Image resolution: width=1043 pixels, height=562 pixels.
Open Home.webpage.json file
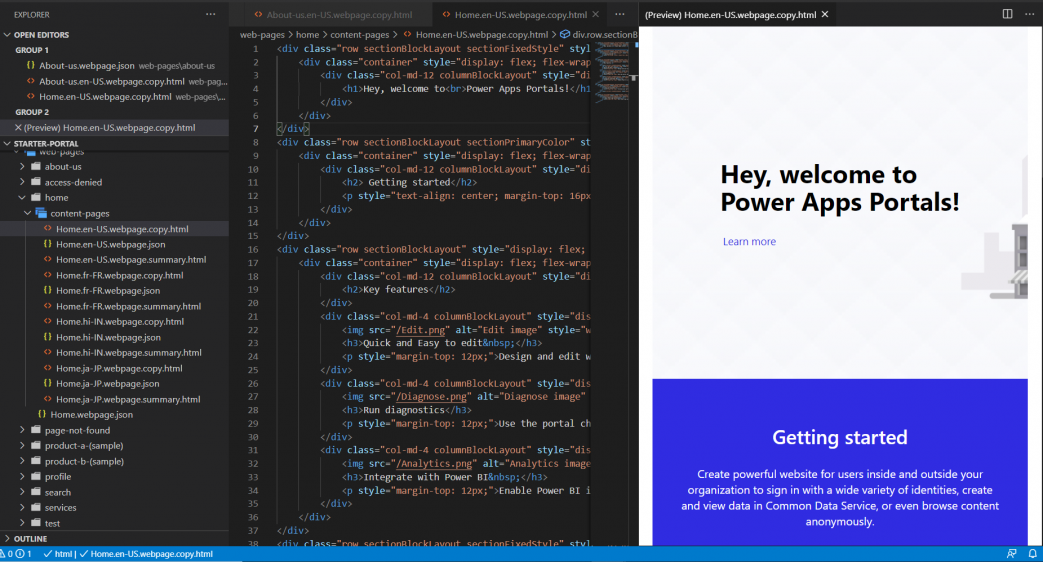92,414
